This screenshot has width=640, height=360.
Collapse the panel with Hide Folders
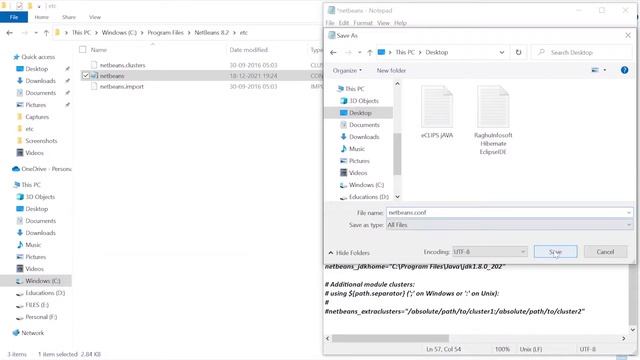click(x=349, y=253)
